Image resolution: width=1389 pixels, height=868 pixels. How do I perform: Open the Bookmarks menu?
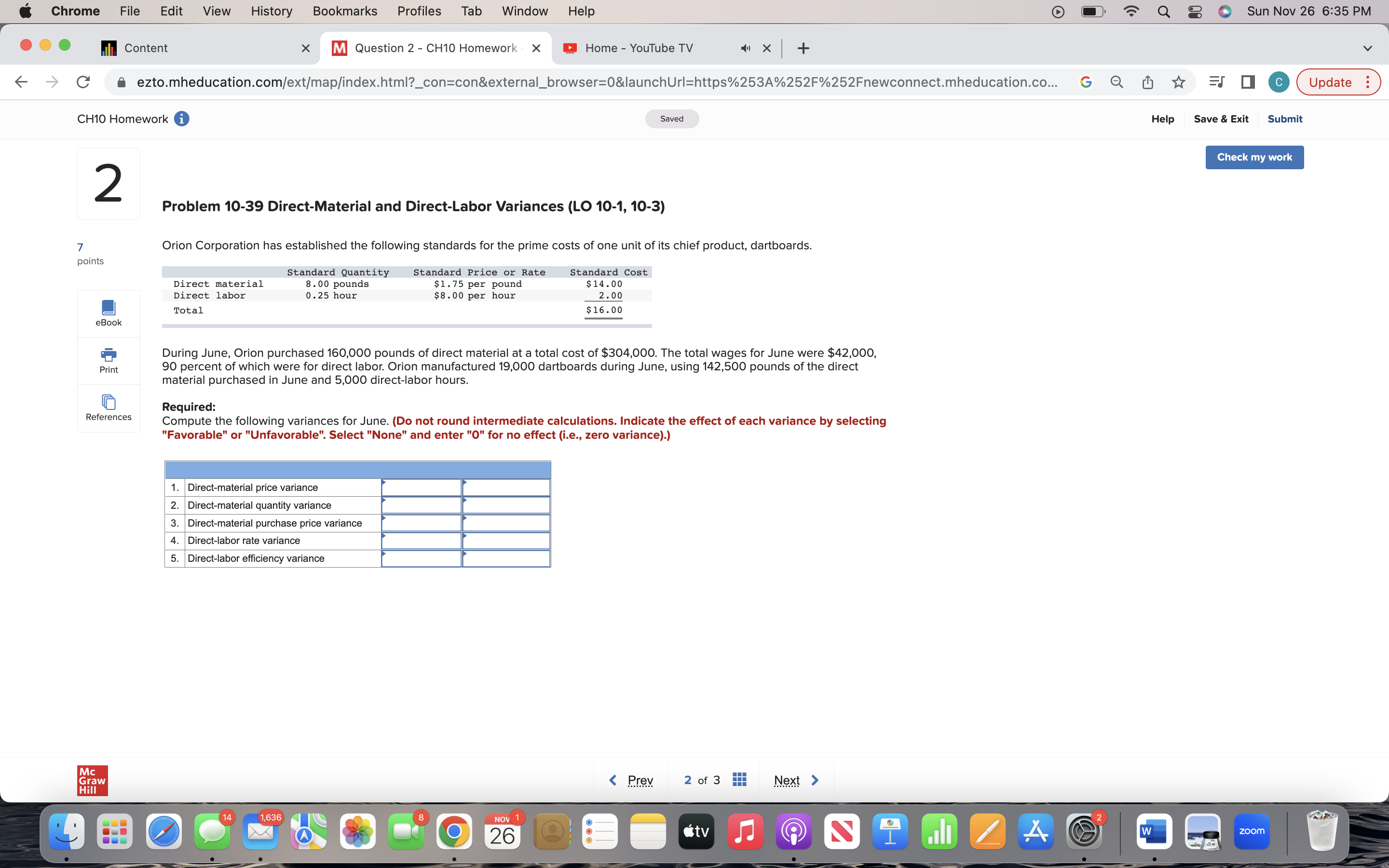(x=345, y=11)
